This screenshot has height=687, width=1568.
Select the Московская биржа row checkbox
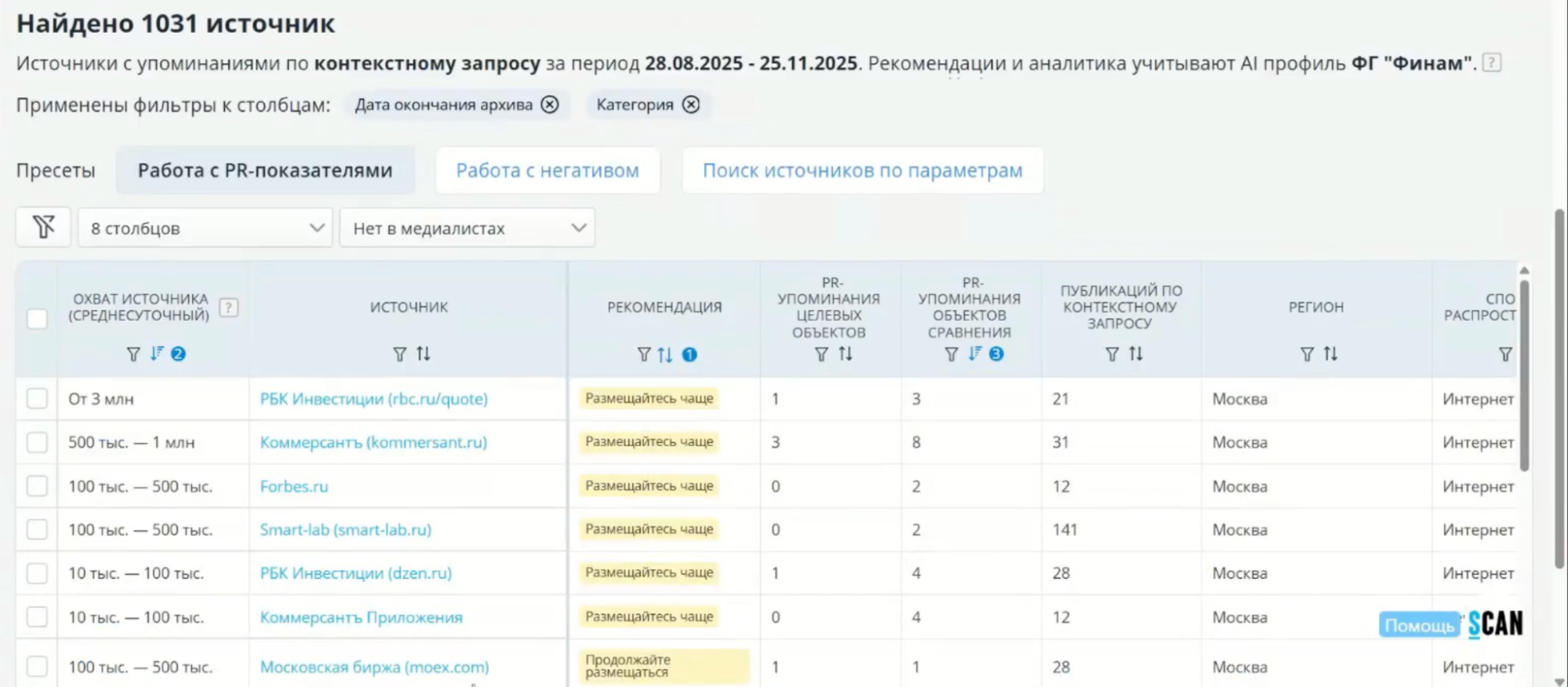37,667
